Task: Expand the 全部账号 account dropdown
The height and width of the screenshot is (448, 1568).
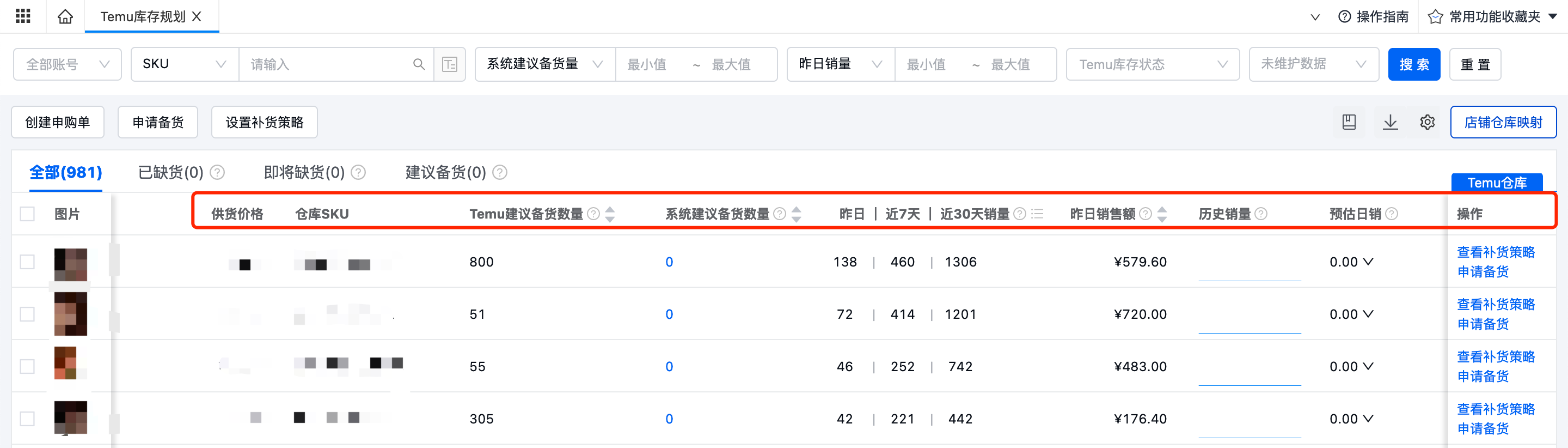Action: (x=67, y=64)
